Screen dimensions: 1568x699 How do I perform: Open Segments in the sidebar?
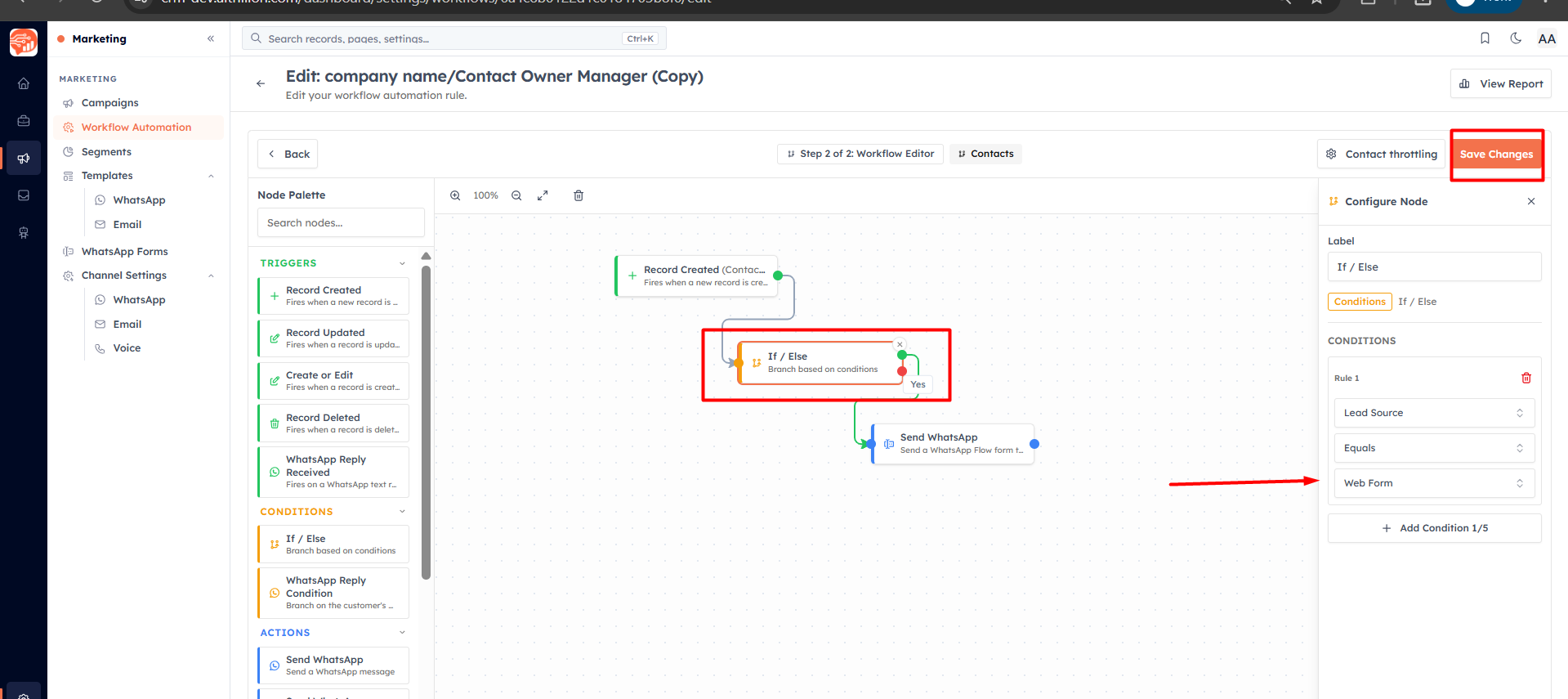tap(106, 152)
